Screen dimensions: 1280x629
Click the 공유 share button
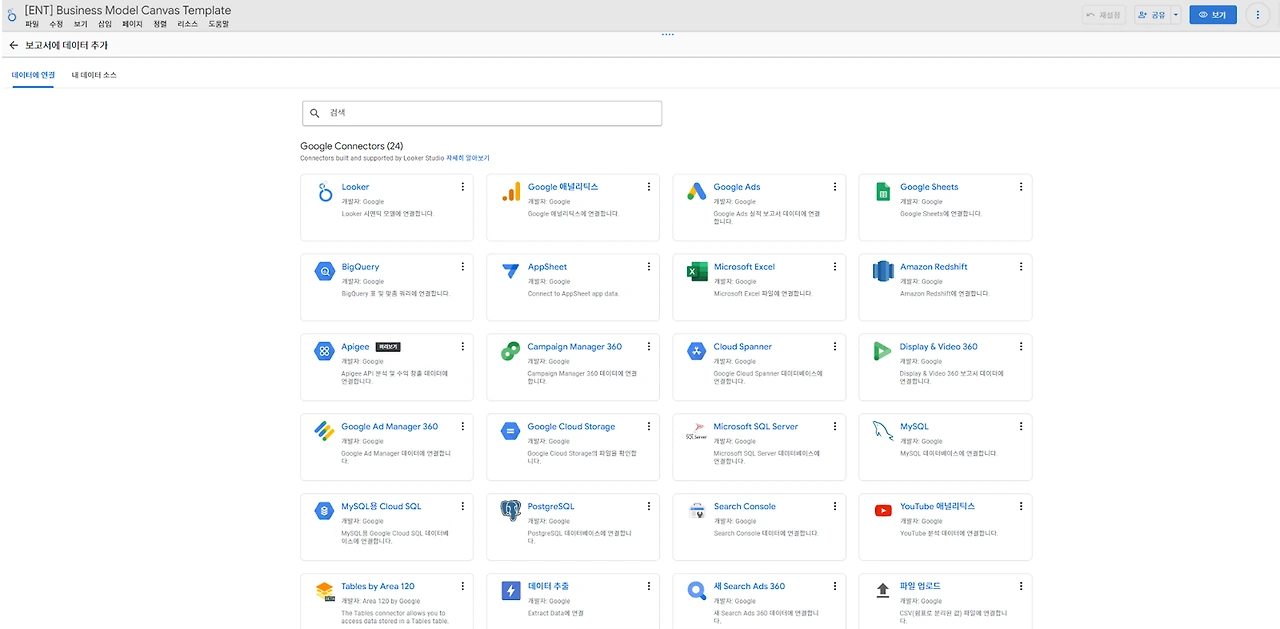(x=1152, y=15)
